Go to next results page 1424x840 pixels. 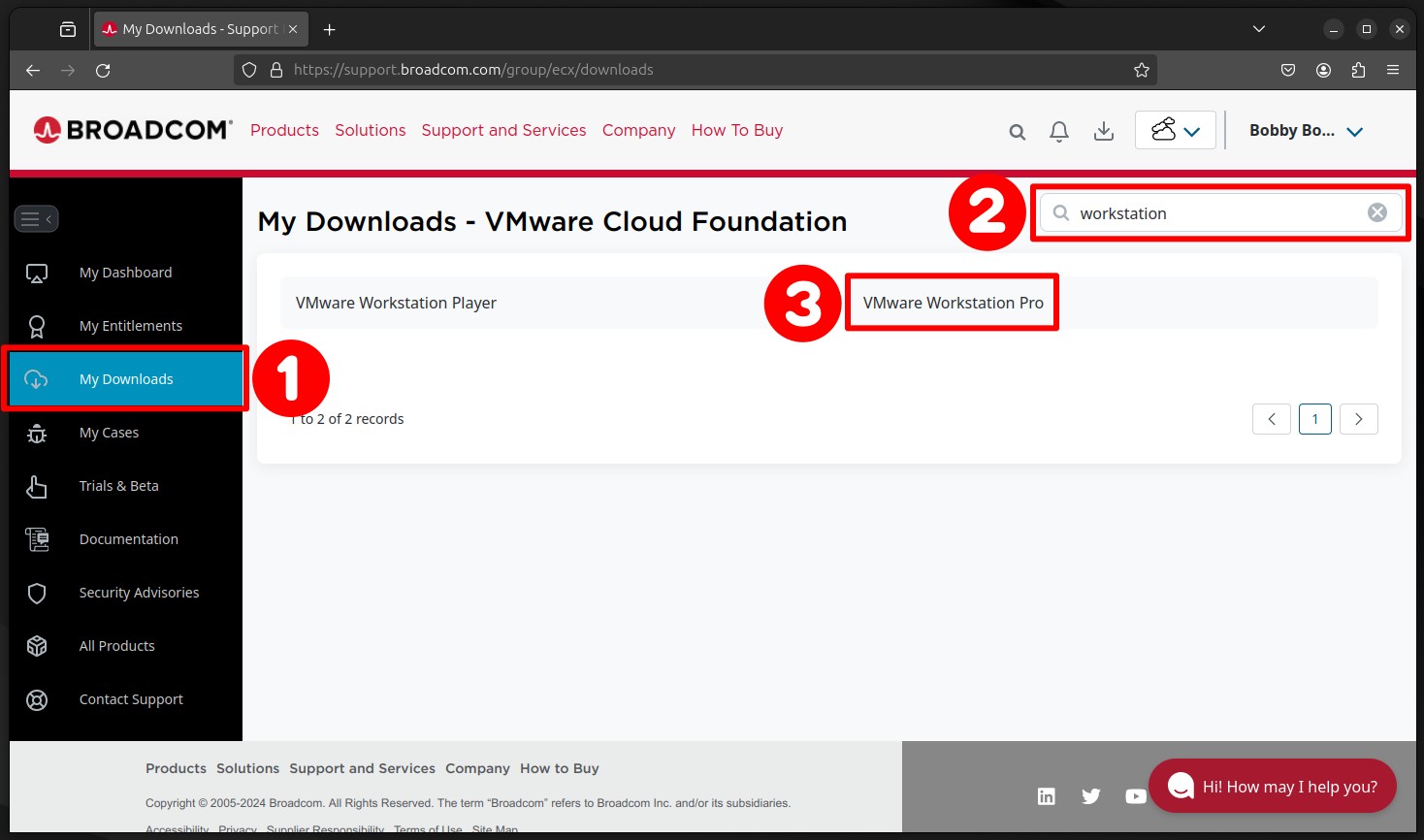click(x=1359, y=419)
